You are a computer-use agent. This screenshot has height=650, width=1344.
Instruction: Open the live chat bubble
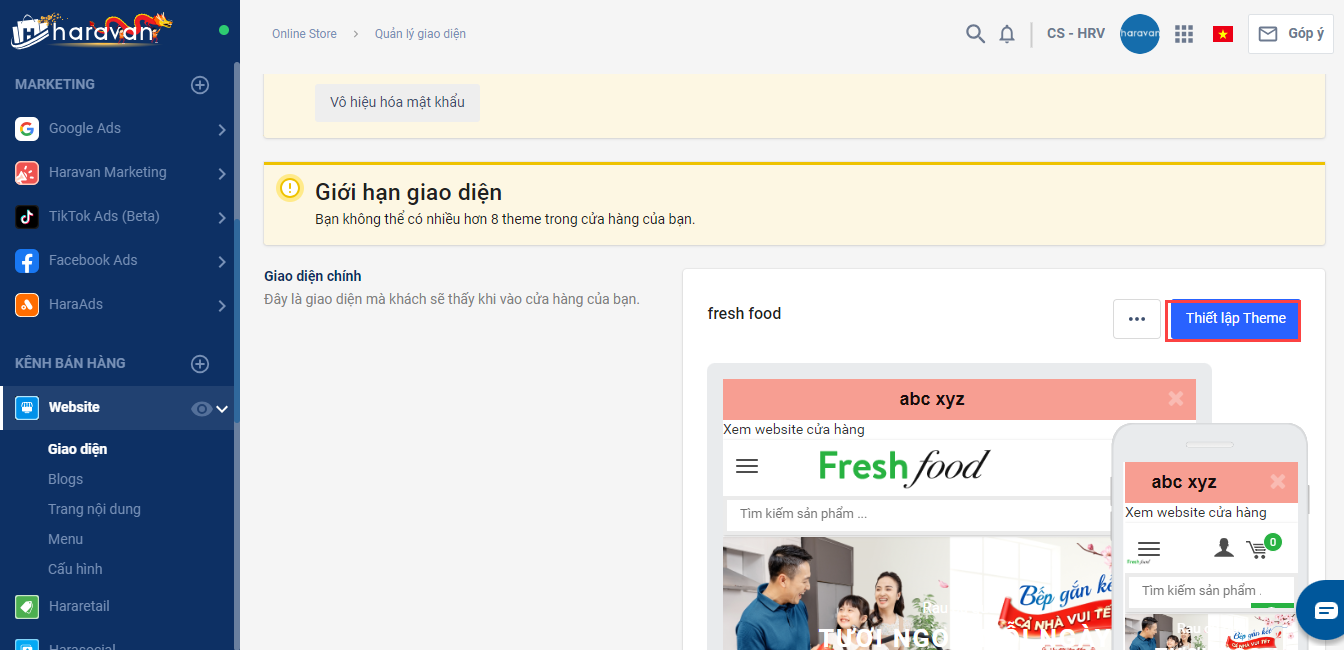(x=1324, y=610)
